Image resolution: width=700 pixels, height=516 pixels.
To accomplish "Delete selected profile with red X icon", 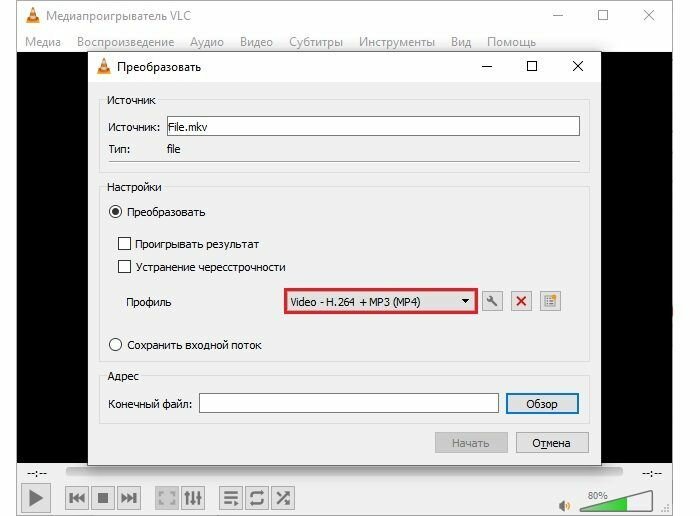I will [521, 301].
